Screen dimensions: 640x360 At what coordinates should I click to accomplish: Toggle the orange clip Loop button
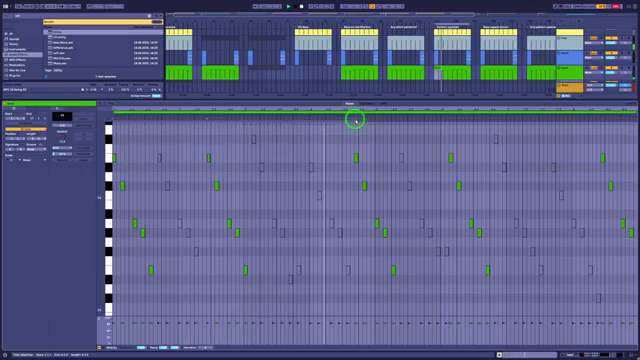(x=25, y=129)
